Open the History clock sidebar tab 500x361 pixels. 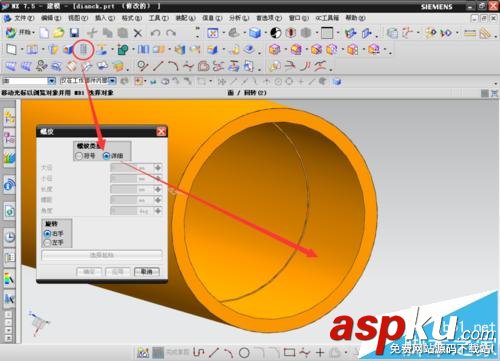pos(9,237)
